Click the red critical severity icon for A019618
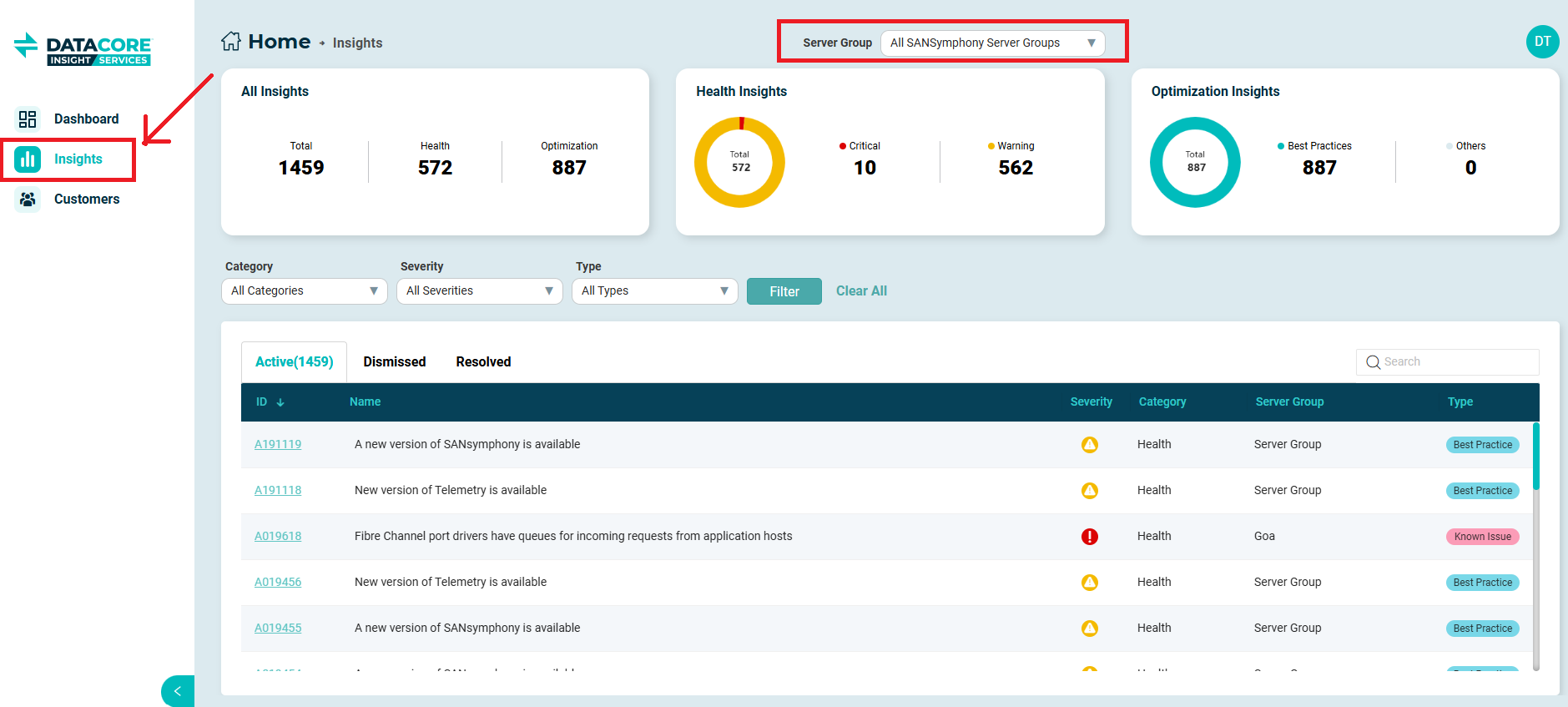The image size is (1568, 707). click(1089, 537)
